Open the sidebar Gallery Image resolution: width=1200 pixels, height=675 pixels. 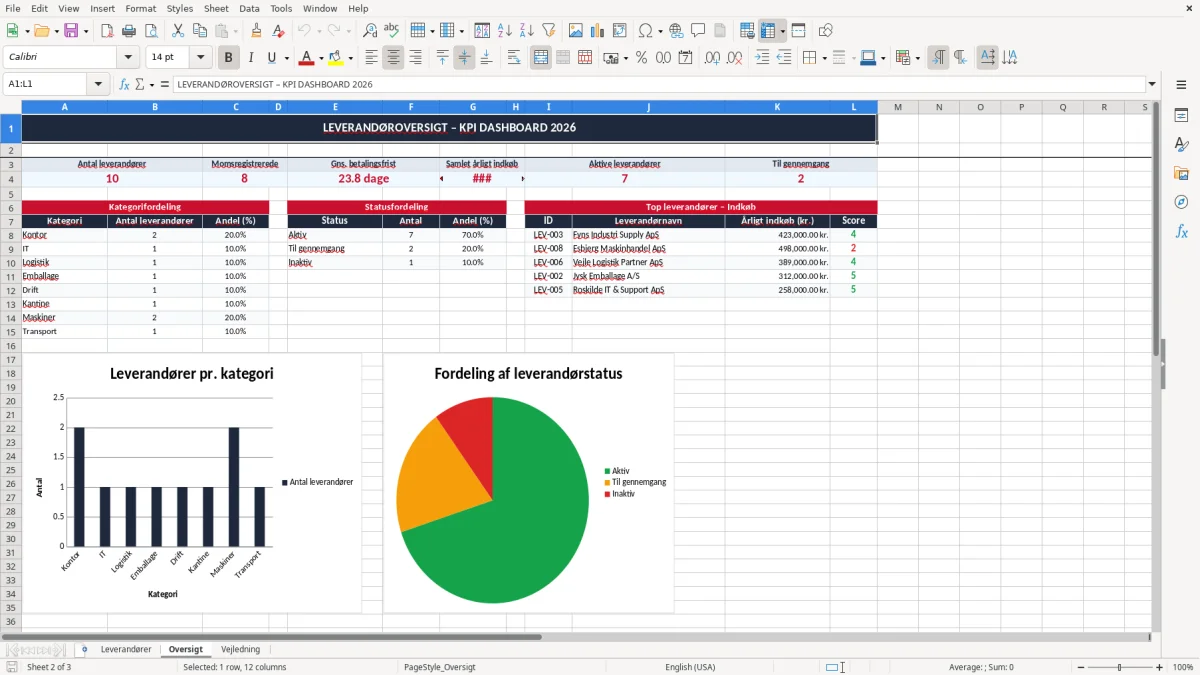[1181, 174]
